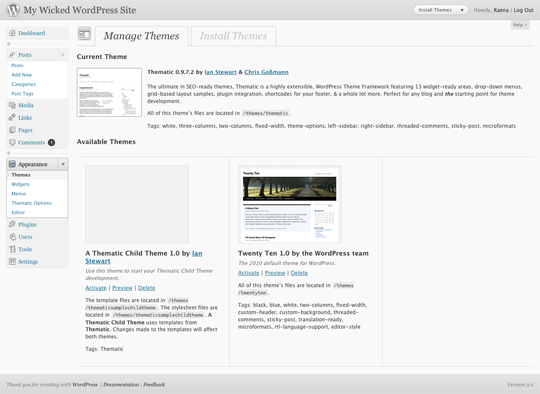Open Feedback link in footer
This screenshot has width=540, height=394.
pyautogui.click(x=154, y=385)
